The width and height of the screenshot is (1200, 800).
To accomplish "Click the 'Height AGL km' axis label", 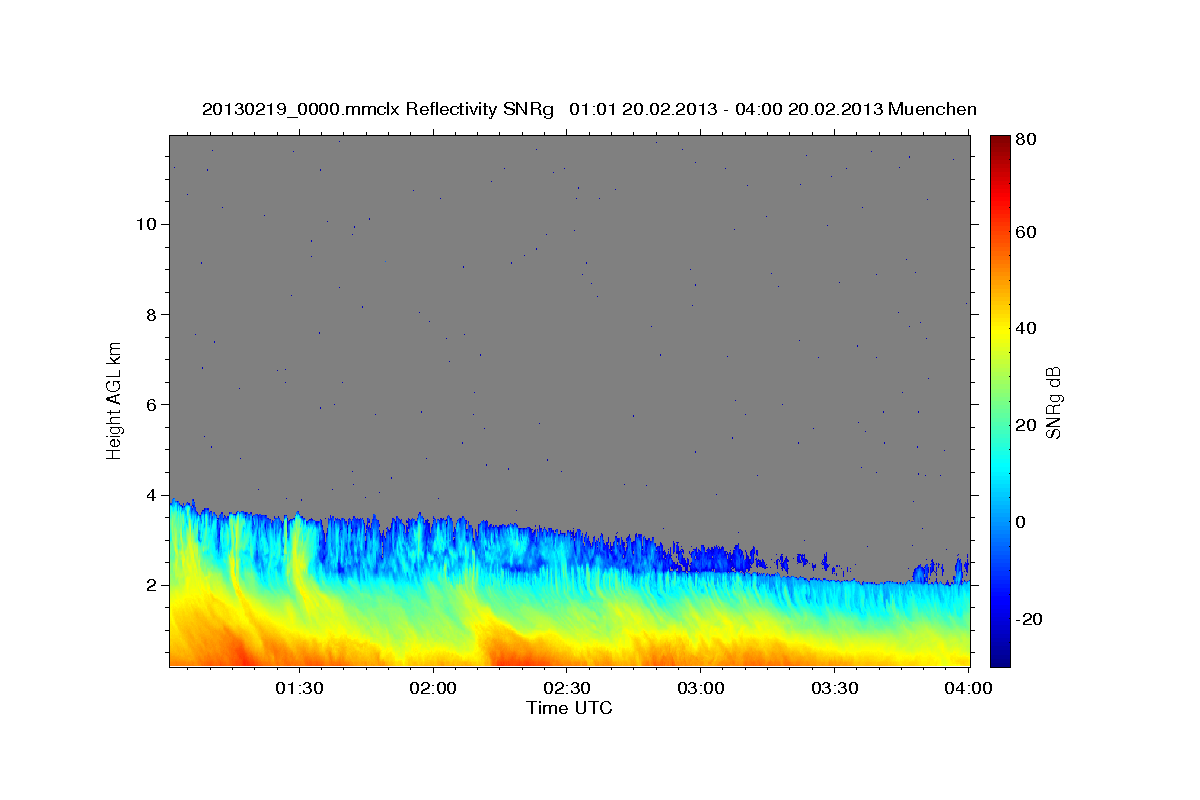I will [115, 399].
